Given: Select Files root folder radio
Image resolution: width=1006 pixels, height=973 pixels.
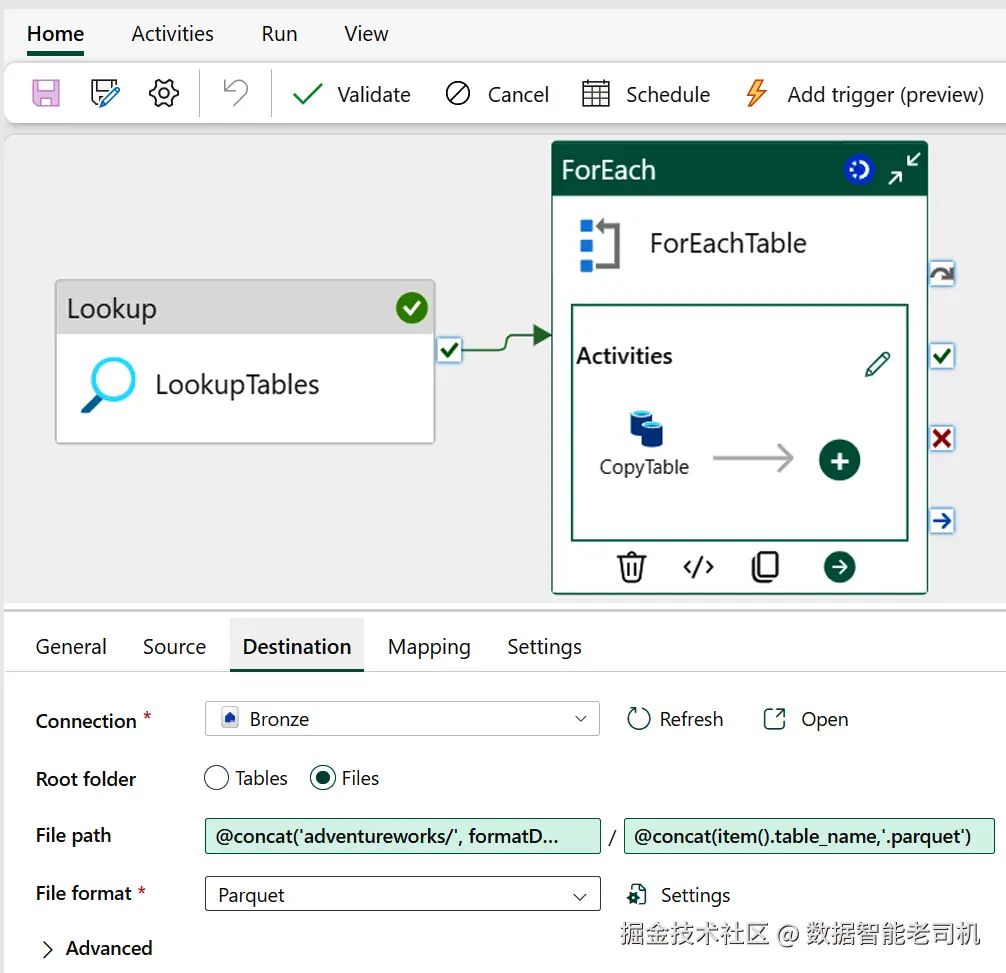Looking at the screenshot, I should 323,778.
